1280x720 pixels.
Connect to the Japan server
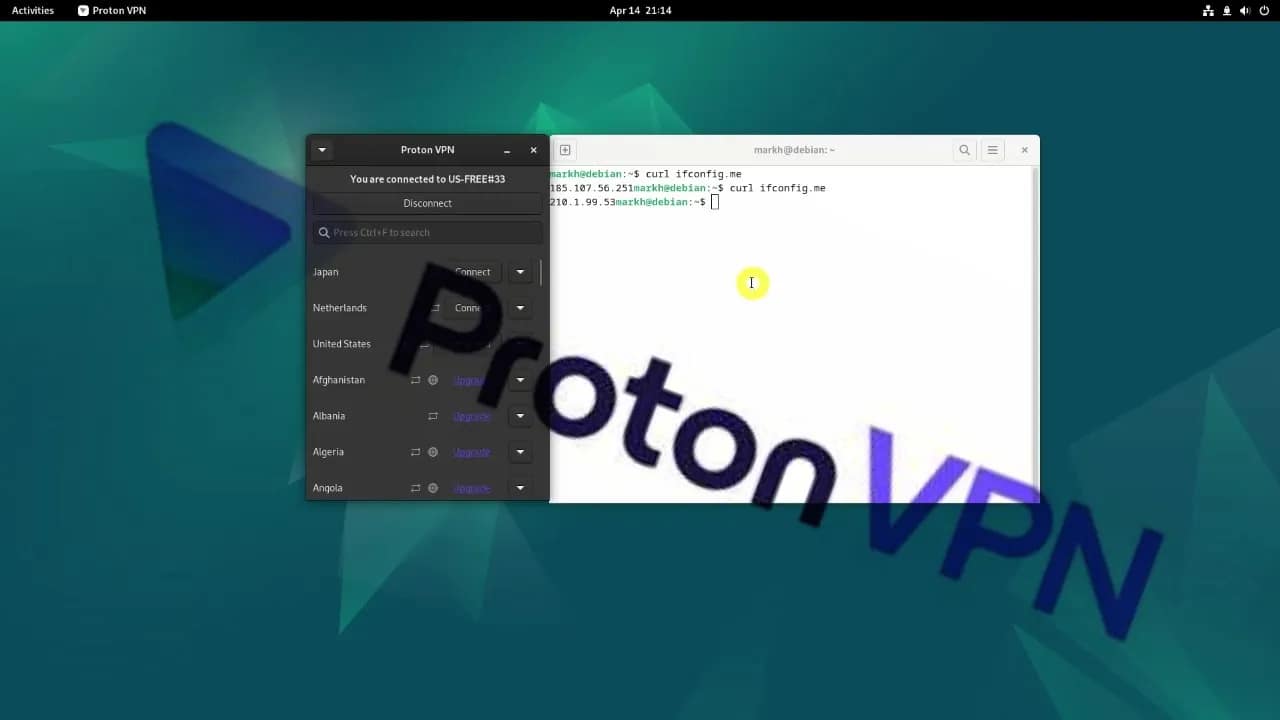click(473, 272)
